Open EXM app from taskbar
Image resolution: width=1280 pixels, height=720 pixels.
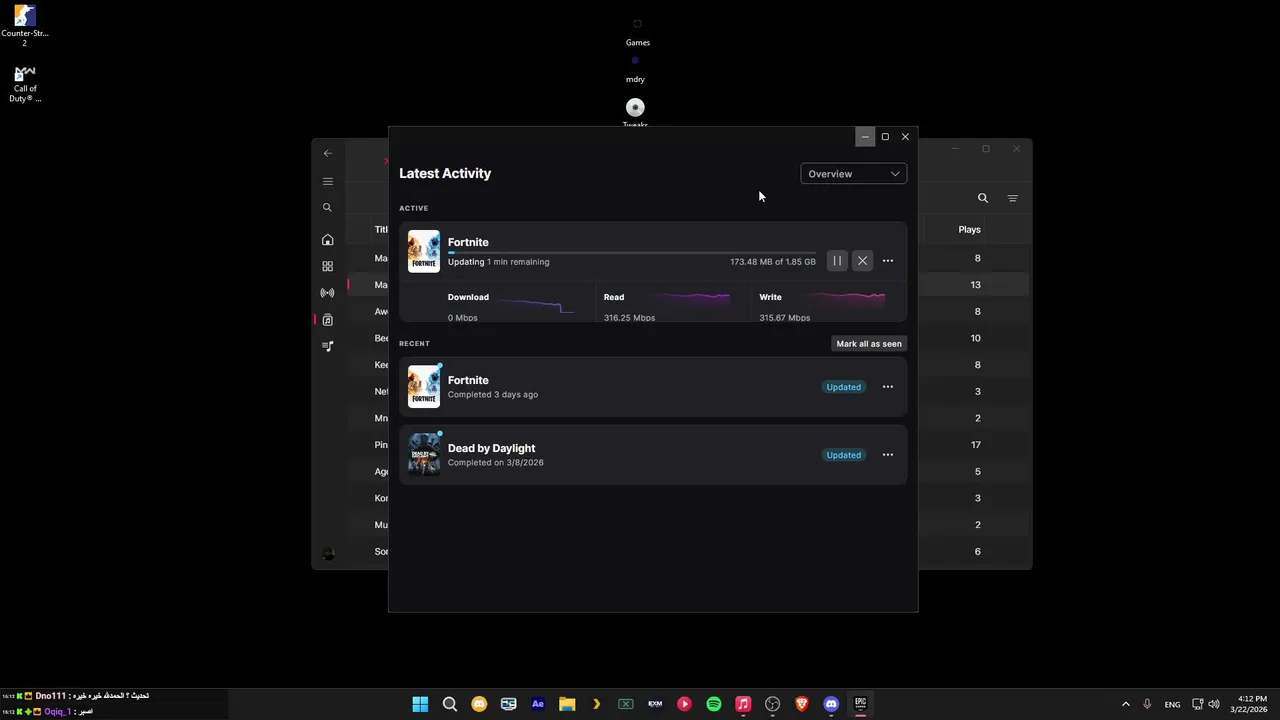[655, 704]
